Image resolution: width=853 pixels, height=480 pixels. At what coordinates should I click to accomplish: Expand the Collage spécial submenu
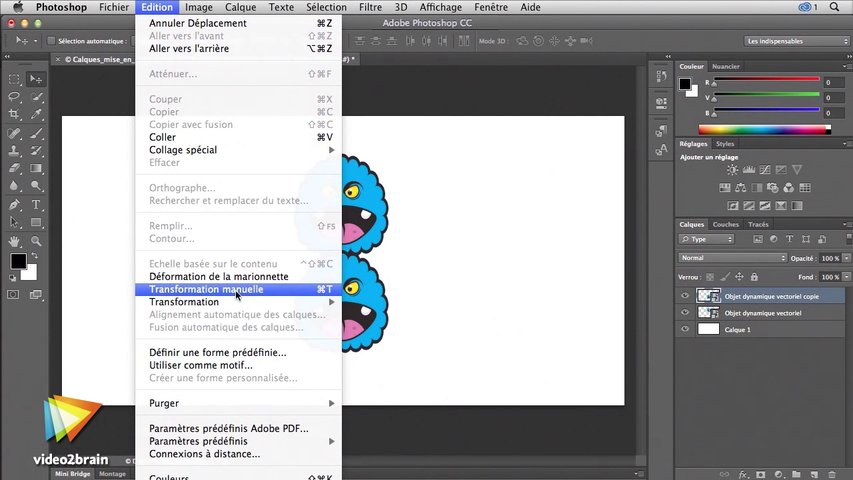pyautogui.click(x=238, y=150)
